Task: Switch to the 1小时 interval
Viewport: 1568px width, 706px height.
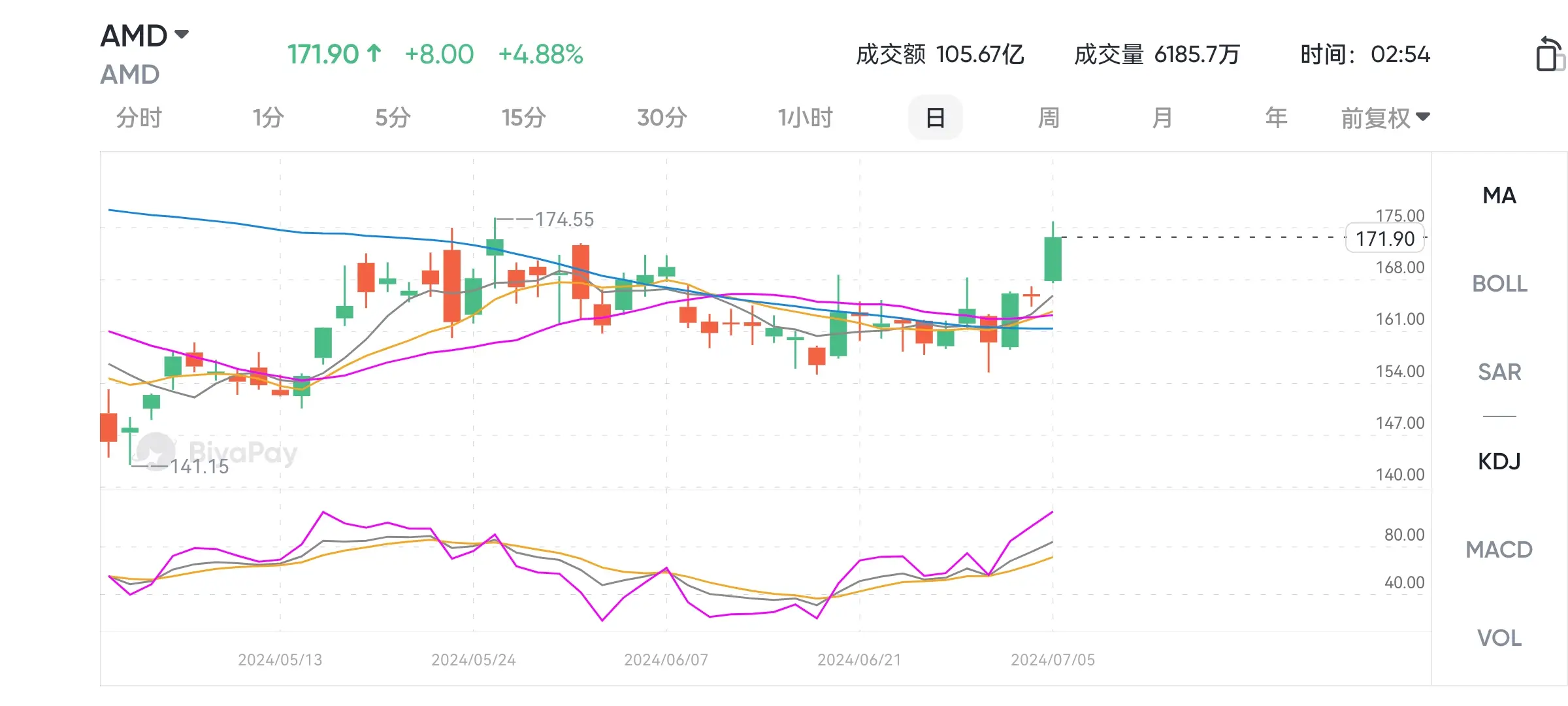Action: pos(805,118)
